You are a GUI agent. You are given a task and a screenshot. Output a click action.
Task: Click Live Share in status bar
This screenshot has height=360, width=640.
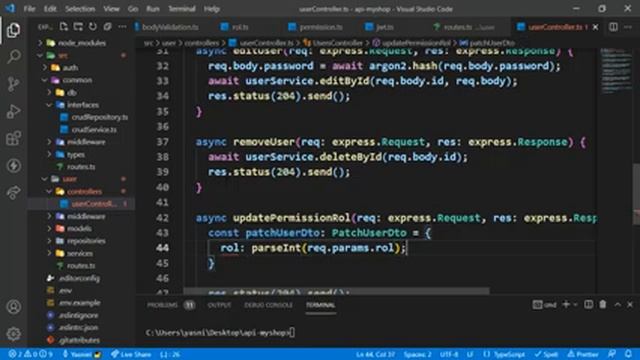(x=131, y=354)
